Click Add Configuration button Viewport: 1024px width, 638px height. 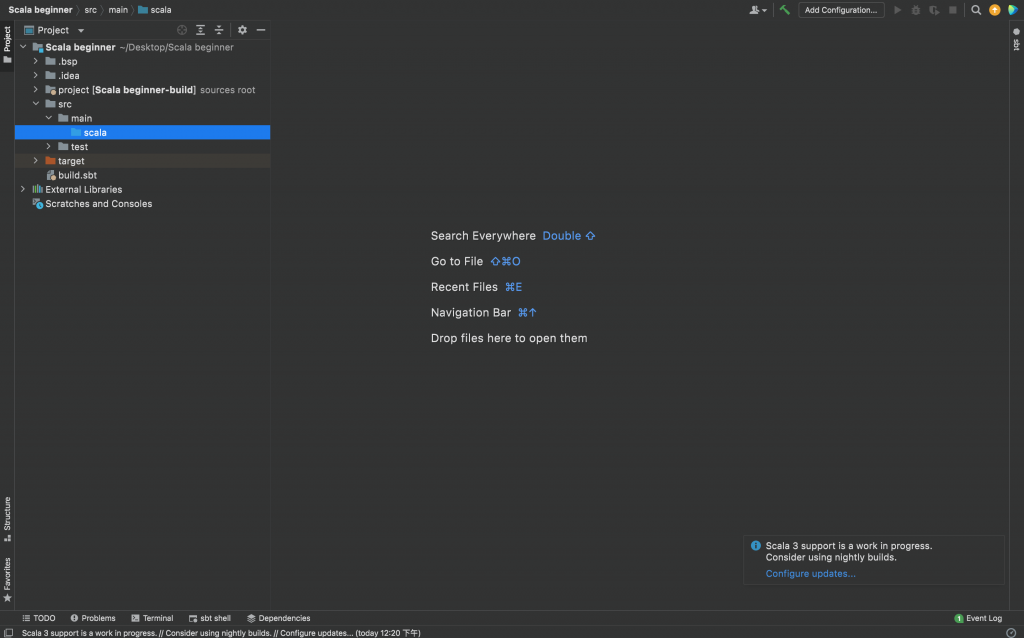tap(841, 10)
